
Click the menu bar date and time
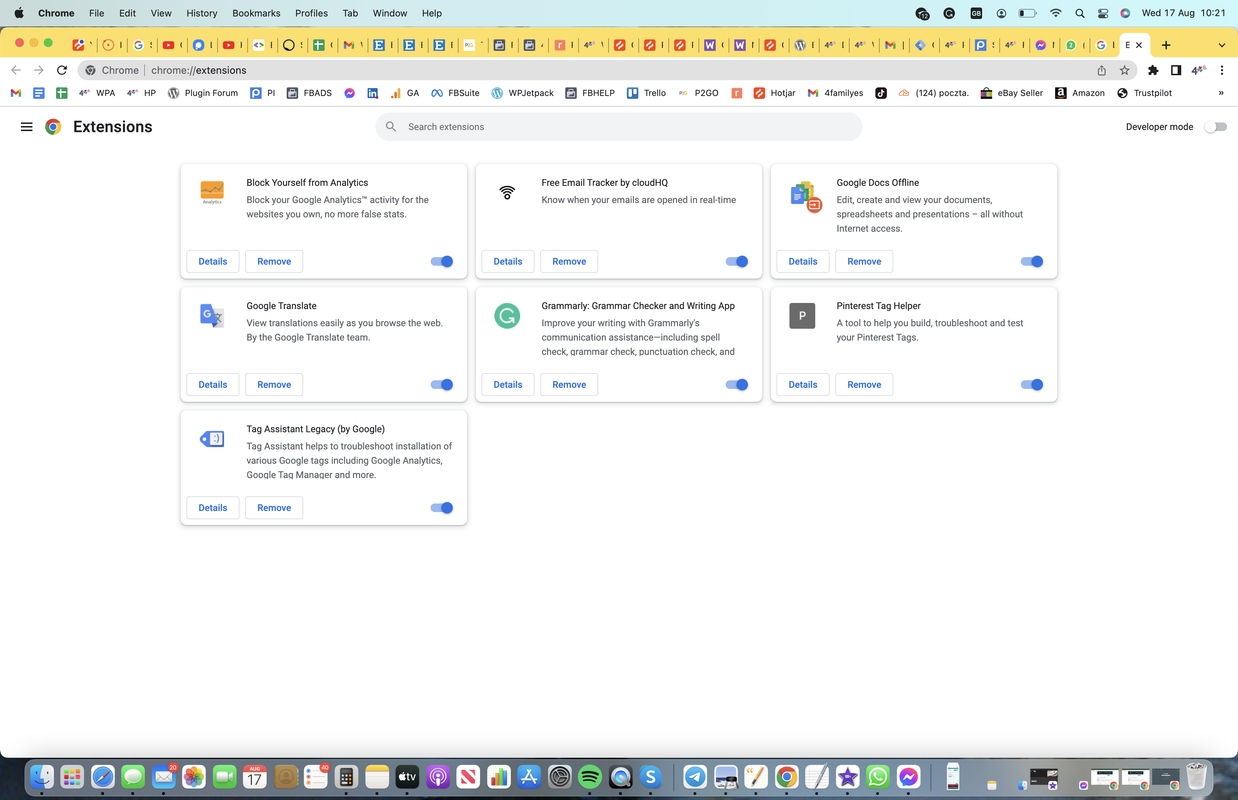click(1183, 13)
